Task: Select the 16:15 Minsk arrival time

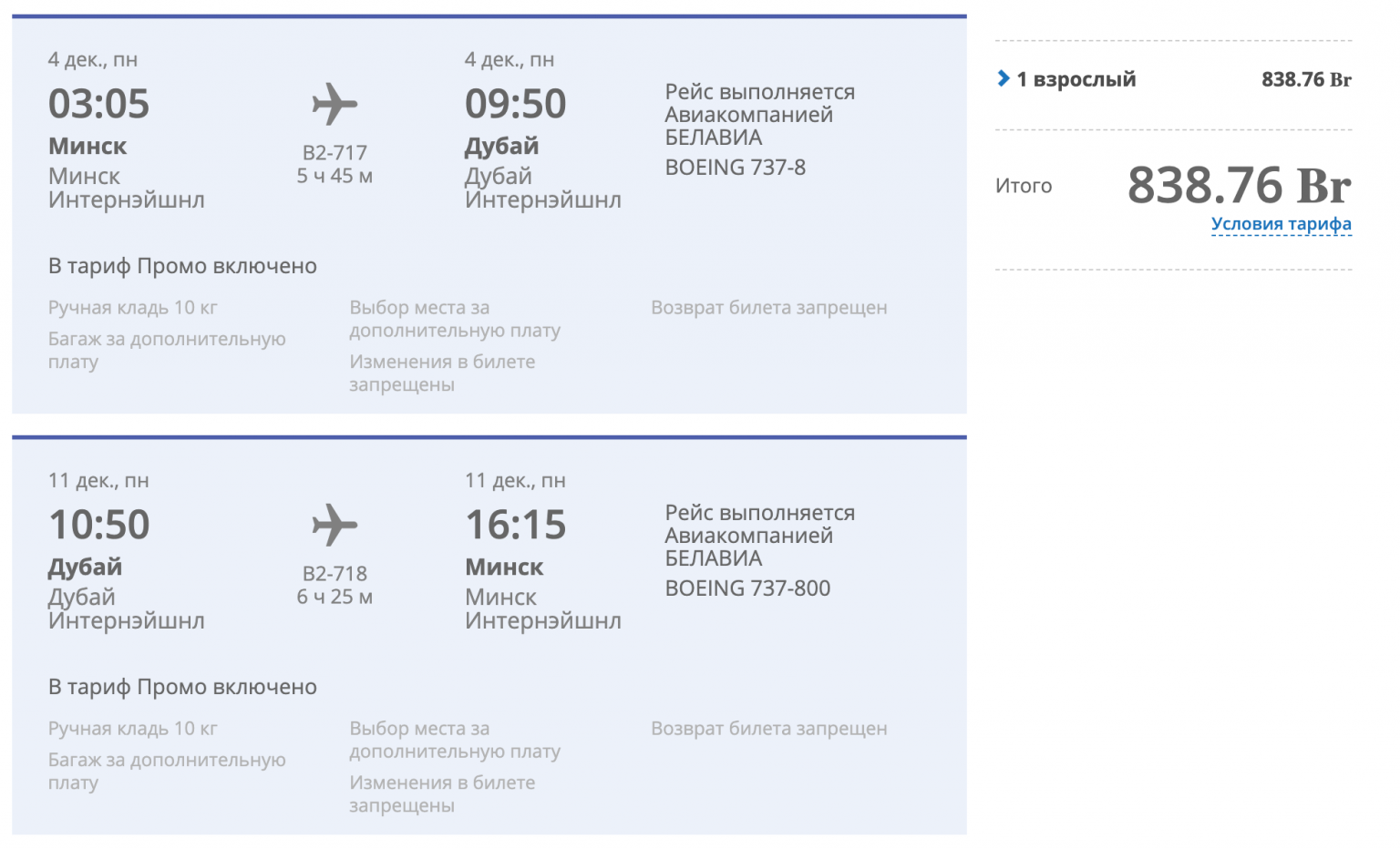Action: (515, 525)
